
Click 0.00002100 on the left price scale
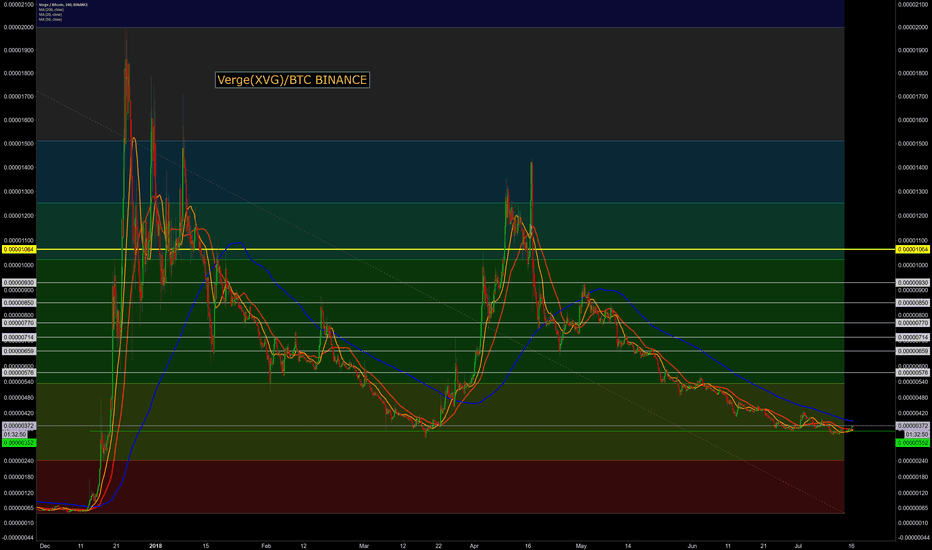[18, 5]
